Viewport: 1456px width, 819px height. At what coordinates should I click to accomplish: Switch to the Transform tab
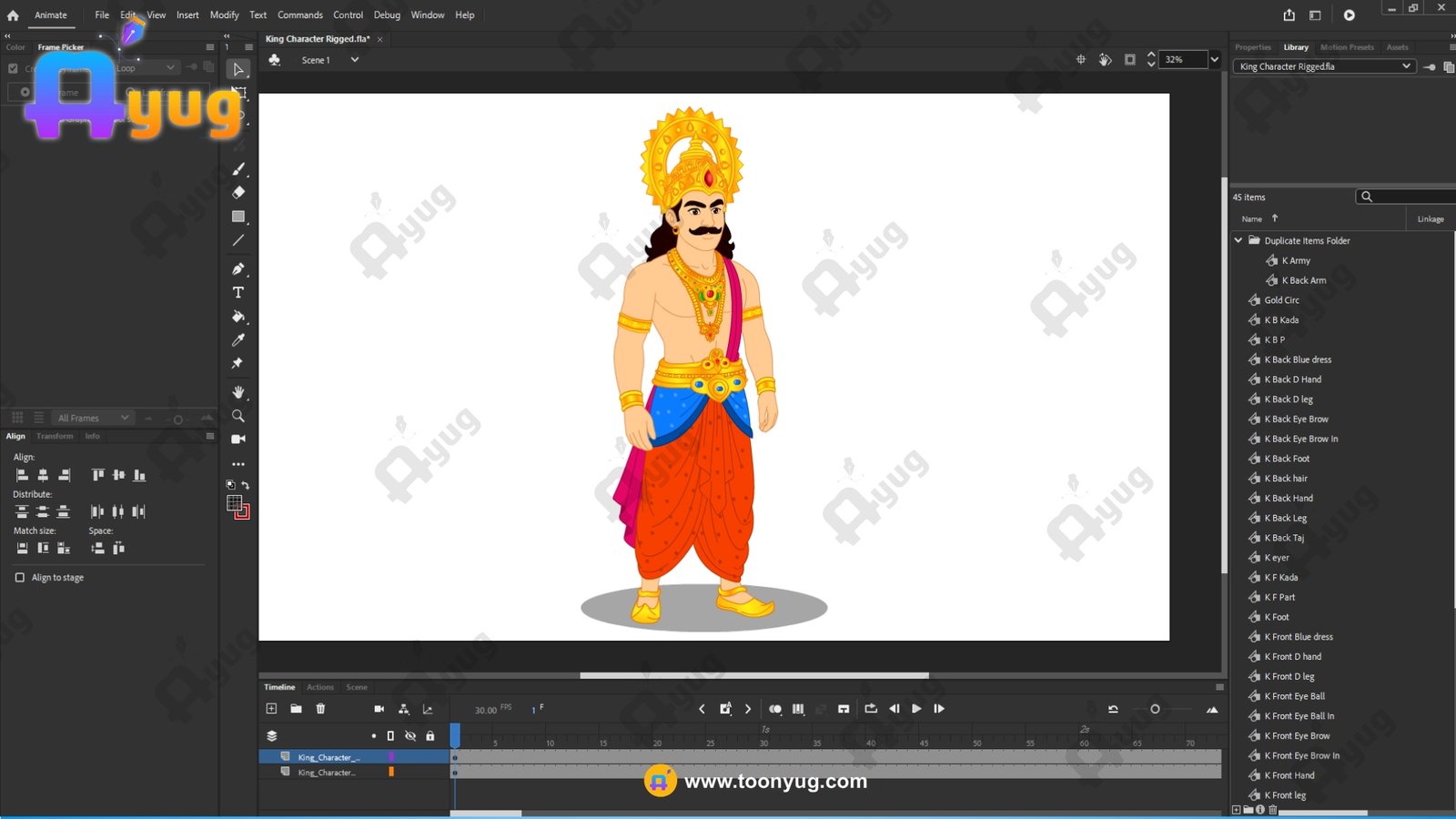pos(55,436)
